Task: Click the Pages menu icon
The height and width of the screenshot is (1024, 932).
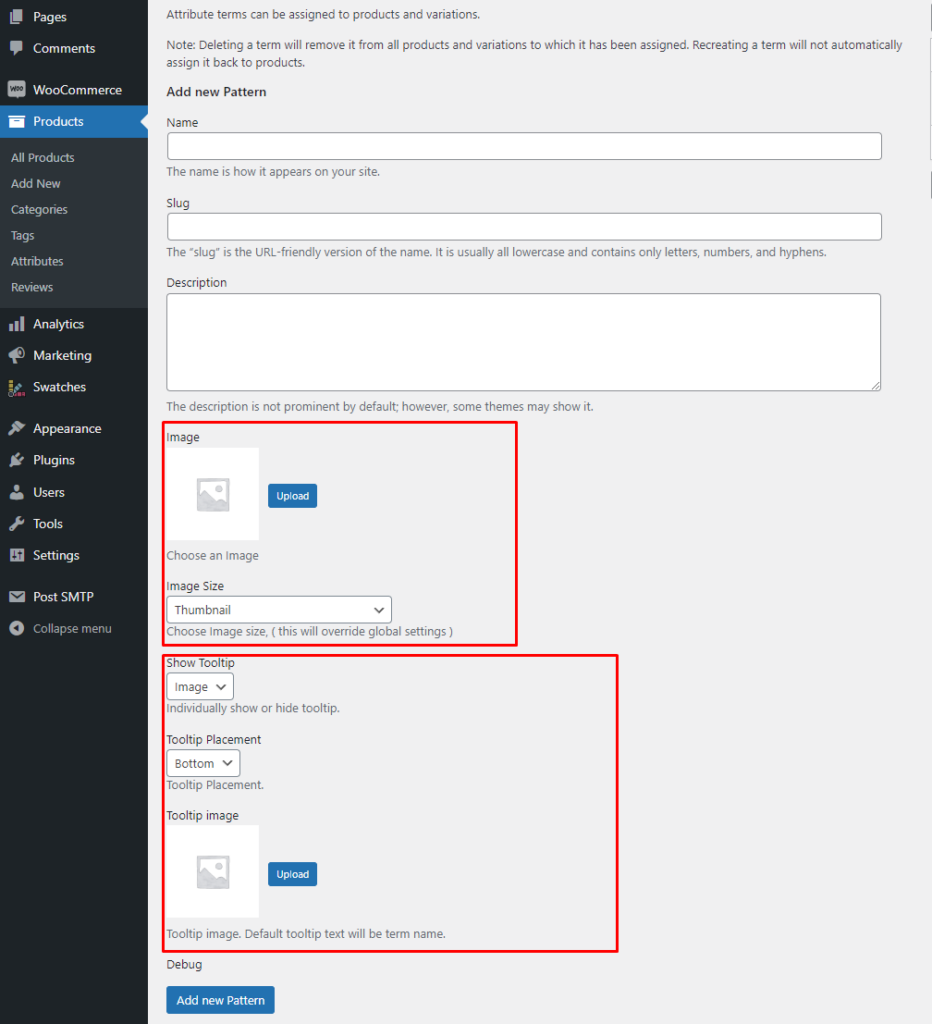Action: click(16, 16)
